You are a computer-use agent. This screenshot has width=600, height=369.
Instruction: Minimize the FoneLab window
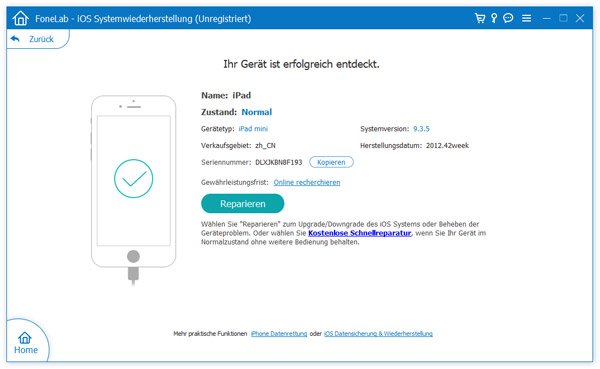[x=547, y=18]
